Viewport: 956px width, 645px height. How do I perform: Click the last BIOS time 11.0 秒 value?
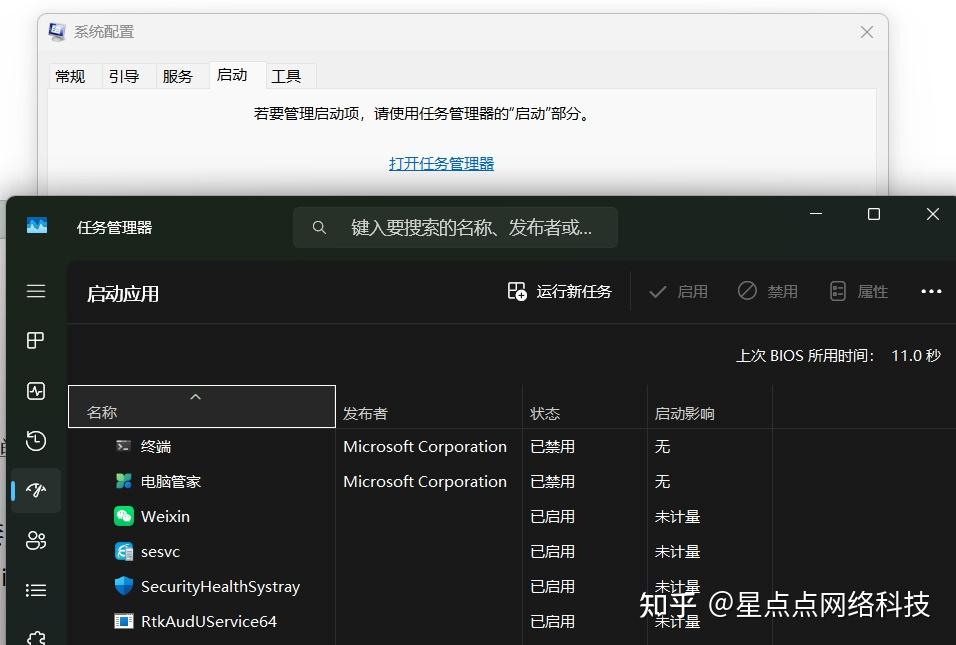(916, 355)
